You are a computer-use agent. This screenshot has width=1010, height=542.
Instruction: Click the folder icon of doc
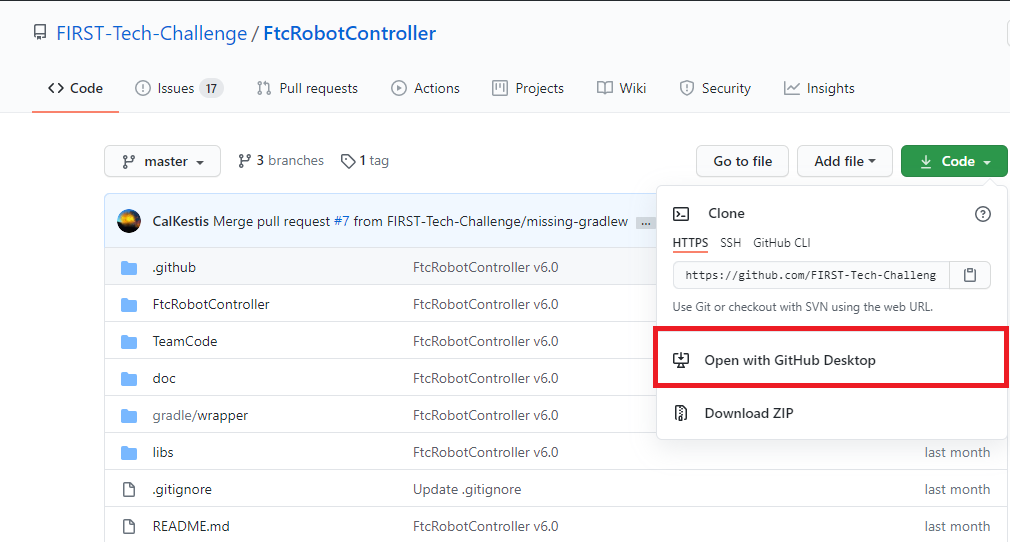tap(129, 378)
